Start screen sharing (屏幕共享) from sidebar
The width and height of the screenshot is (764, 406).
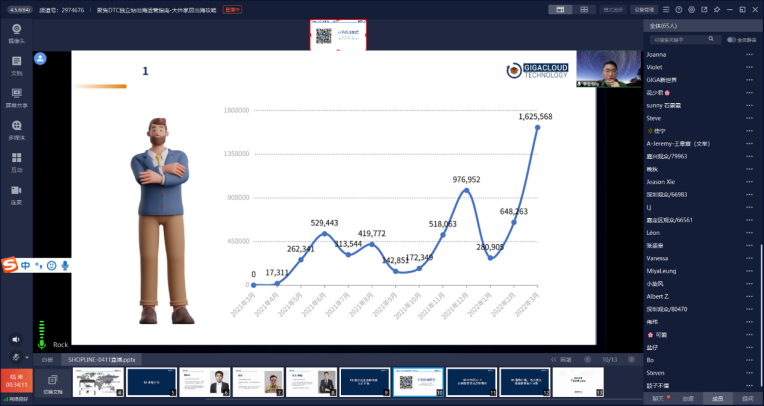coord(17,98)
